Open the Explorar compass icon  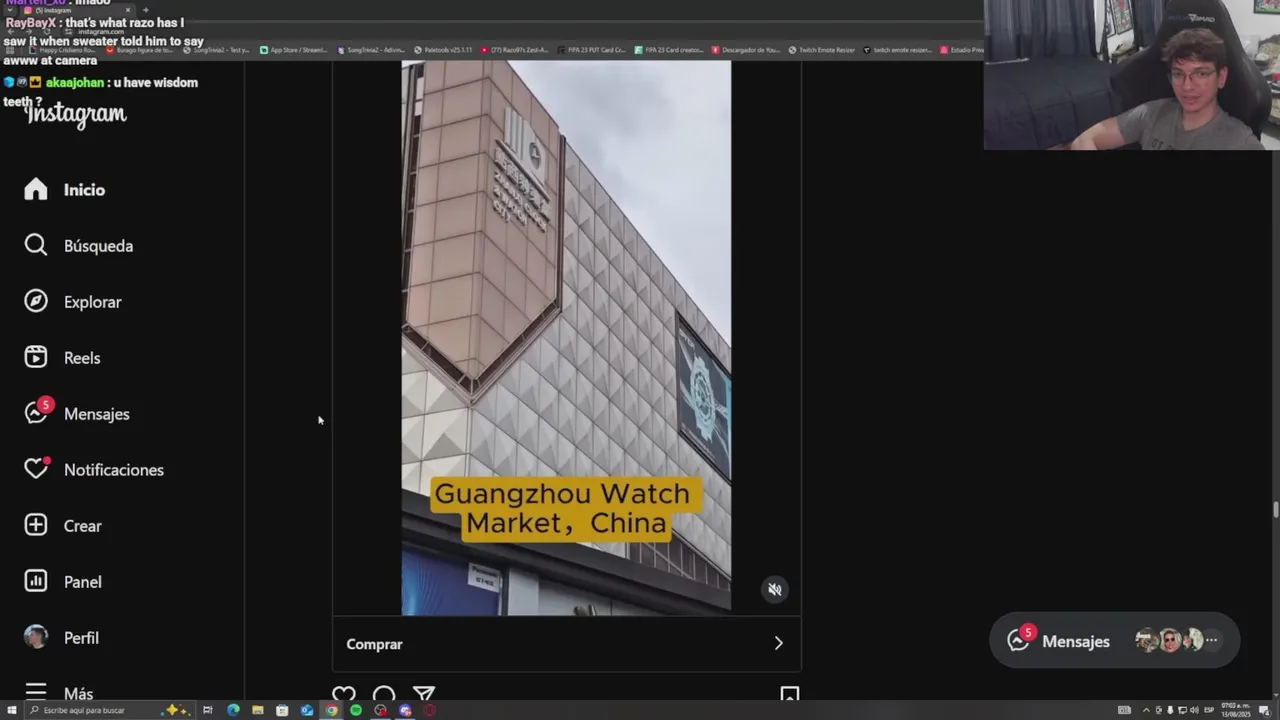click(36, 302)
